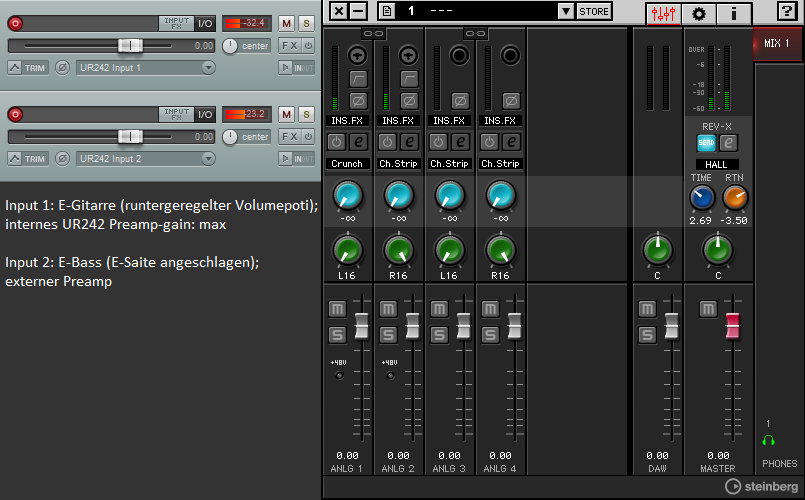Viewport: 805px width, 500px height.
Task: Mute the UR242 Input 1 track
Action: click(x=286, y=23)
